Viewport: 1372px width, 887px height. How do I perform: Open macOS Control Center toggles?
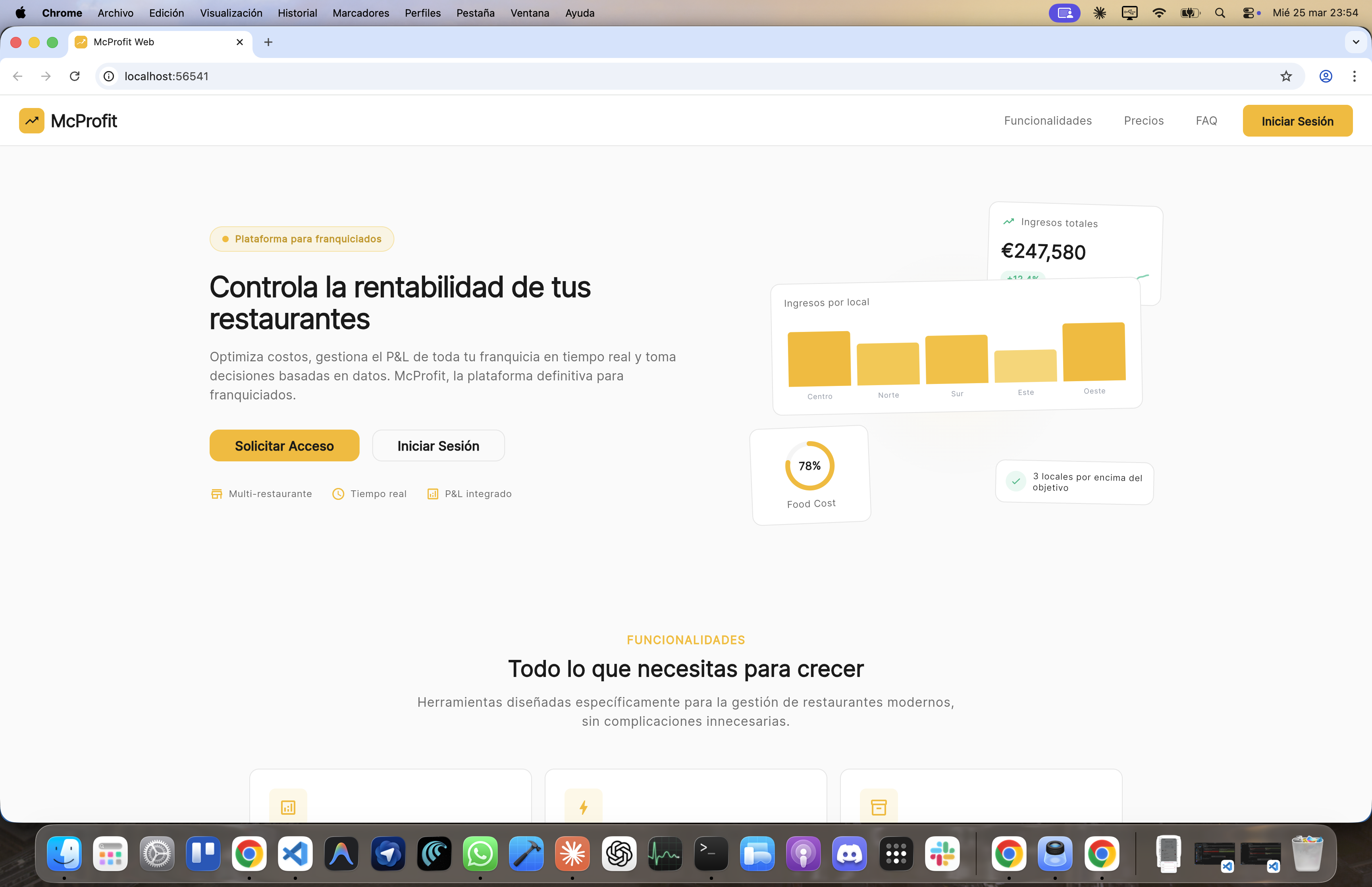point(1248,13)
